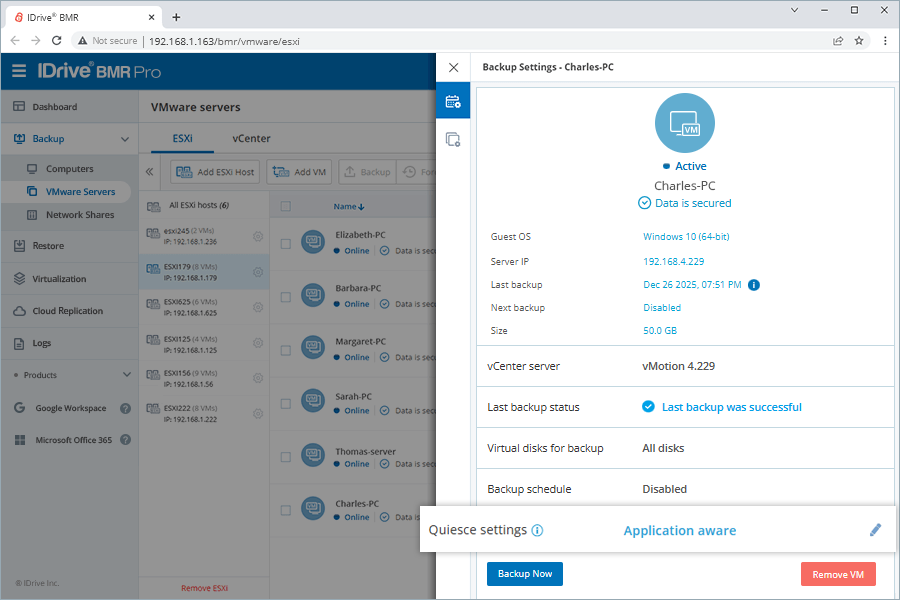Image resolution: width=900 pixels, height=600 pixels.
Task: Open the backup schedule settings side icon
Action: (x=453, y=102)
